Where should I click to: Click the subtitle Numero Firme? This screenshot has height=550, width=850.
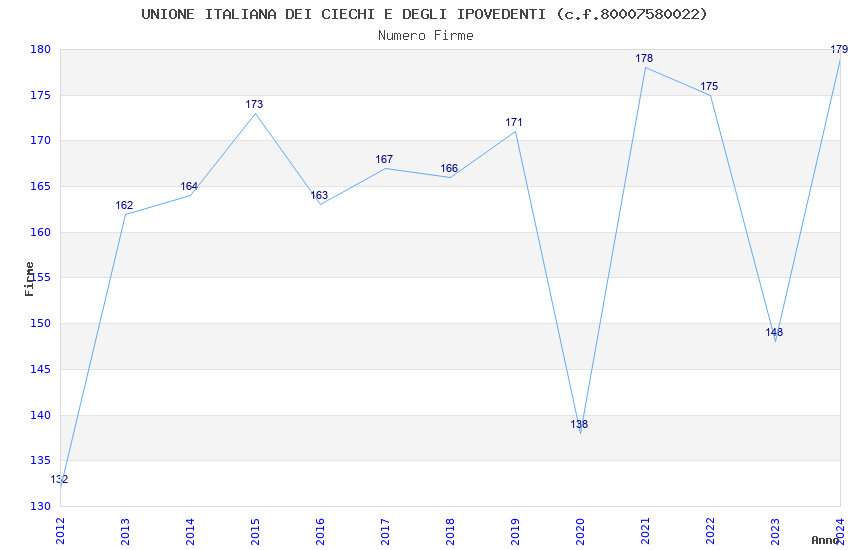[x=426, y=36]
